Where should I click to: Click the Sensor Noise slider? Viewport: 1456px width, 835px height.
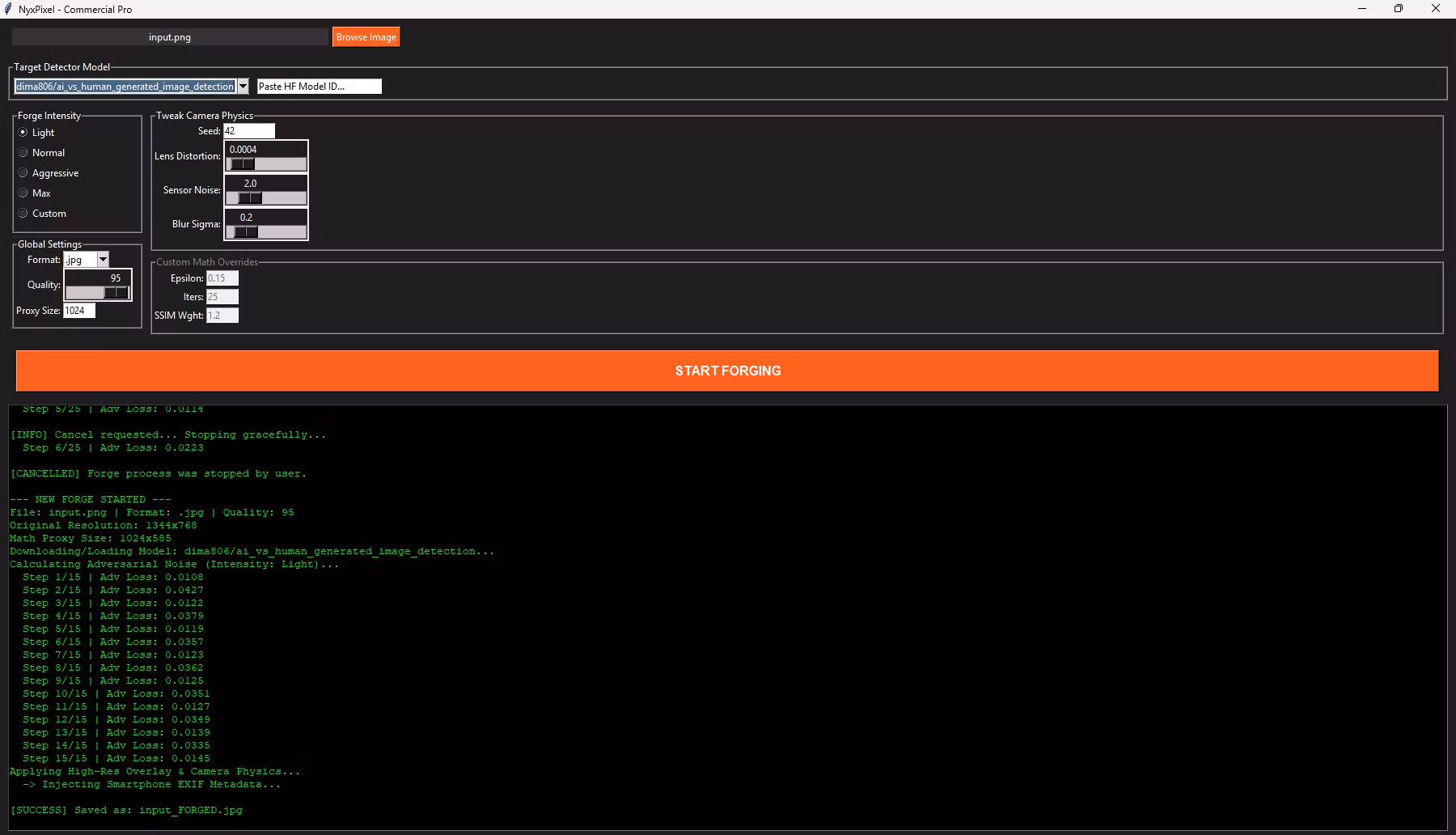pos(266,198)
